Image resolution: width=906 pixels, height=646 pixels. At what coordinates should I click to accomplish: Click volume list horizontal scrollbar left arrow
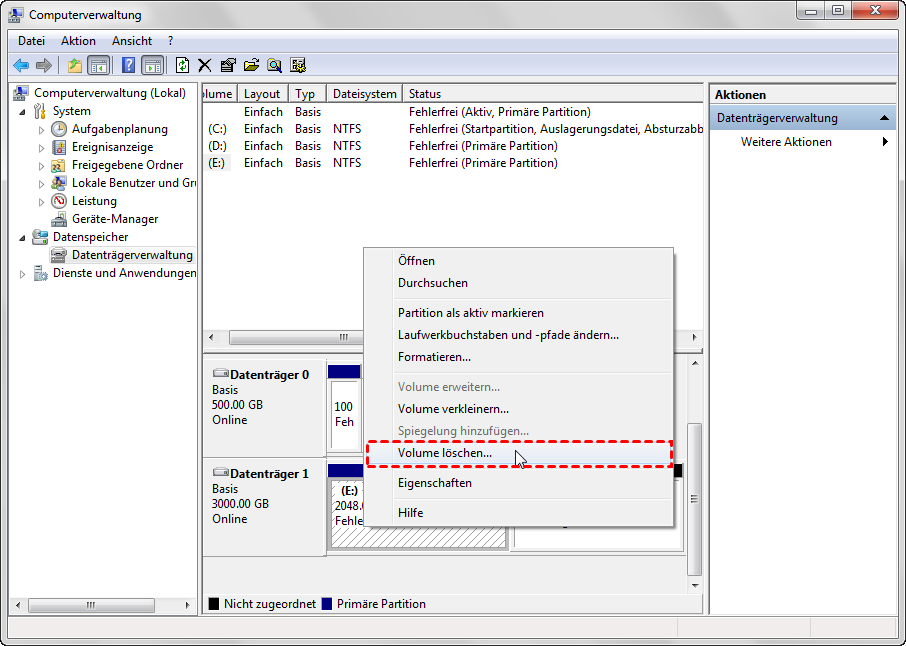coord(211,337)
